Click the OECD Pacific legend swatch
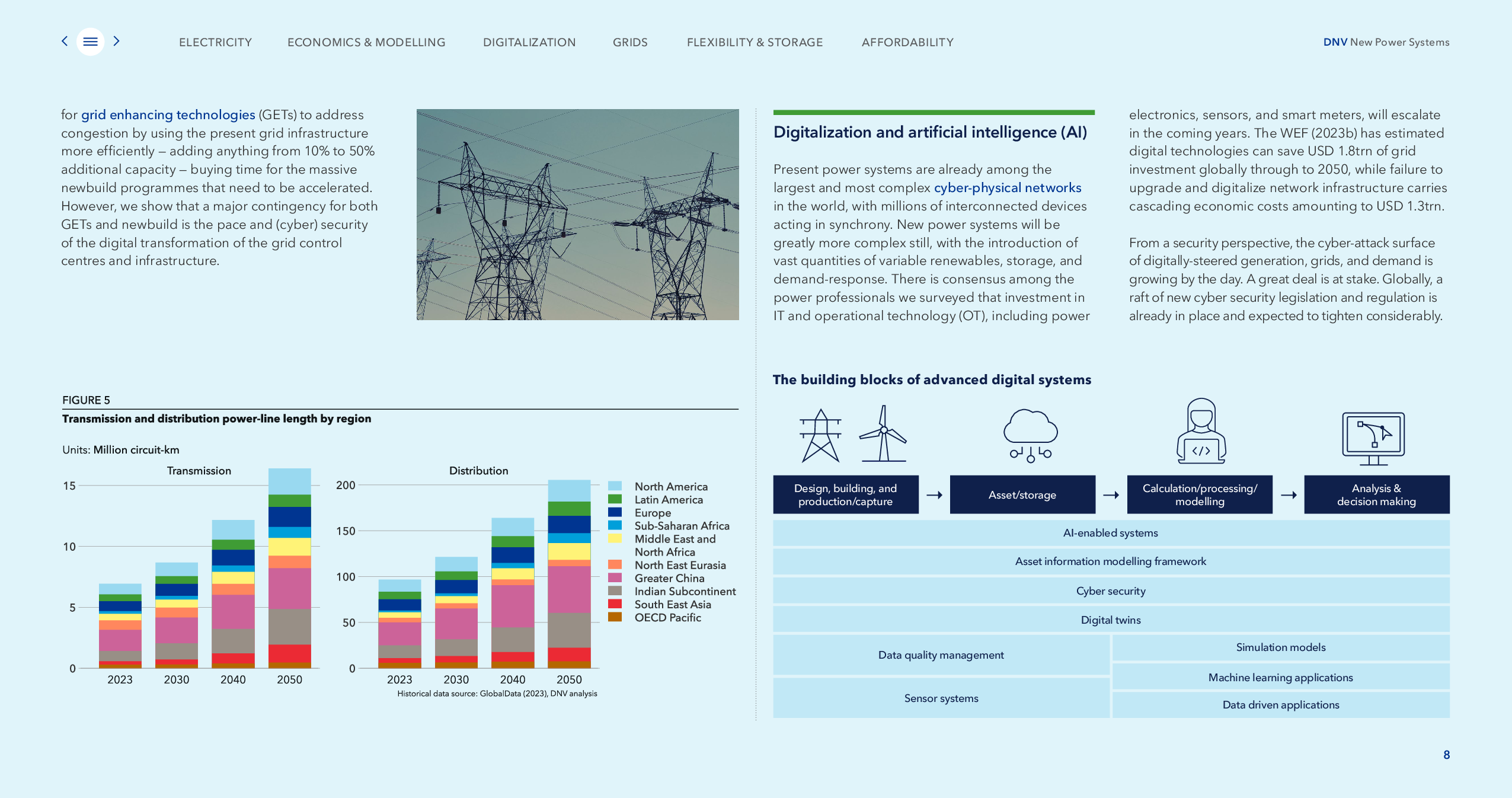 pos(615,617)
